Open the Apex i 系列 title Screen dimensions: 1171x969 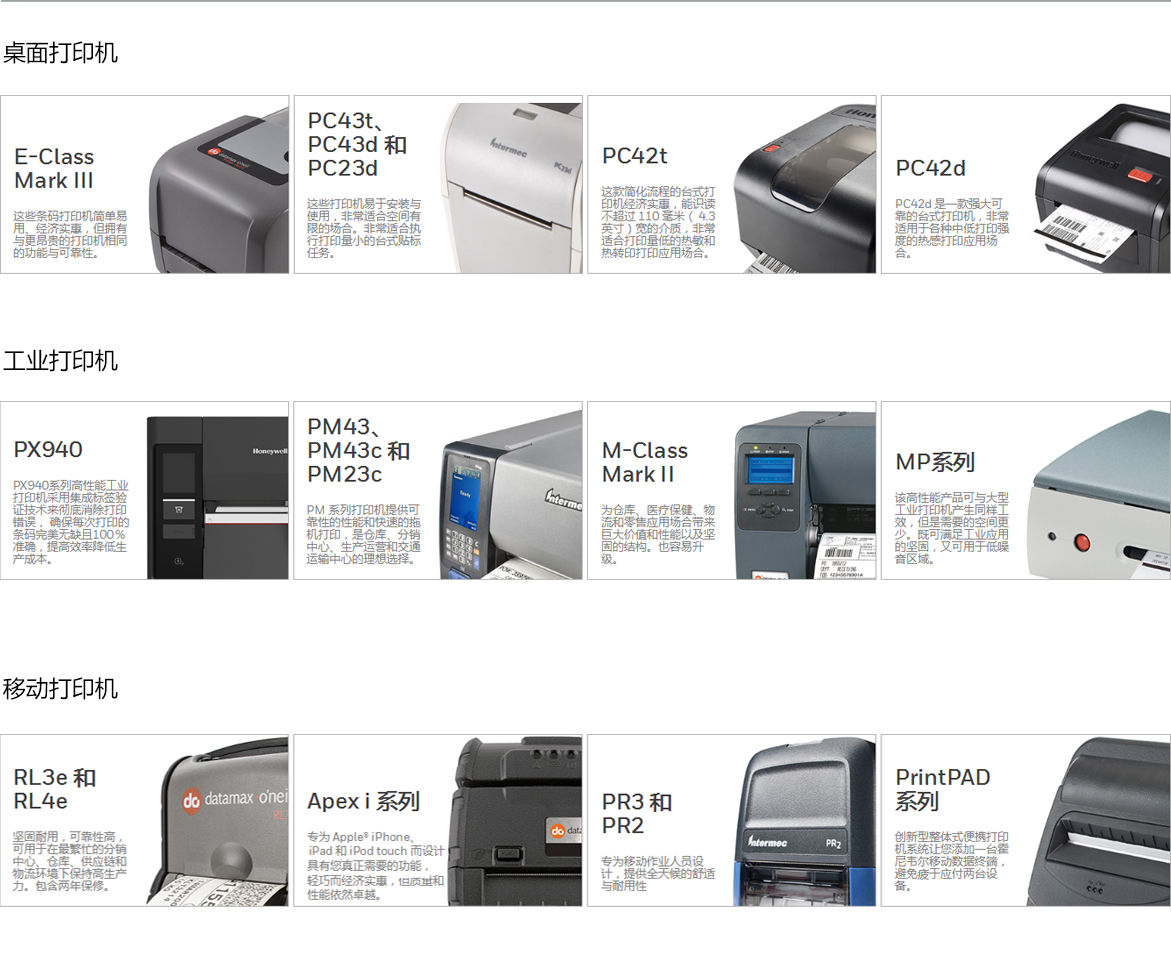(363, 802)
